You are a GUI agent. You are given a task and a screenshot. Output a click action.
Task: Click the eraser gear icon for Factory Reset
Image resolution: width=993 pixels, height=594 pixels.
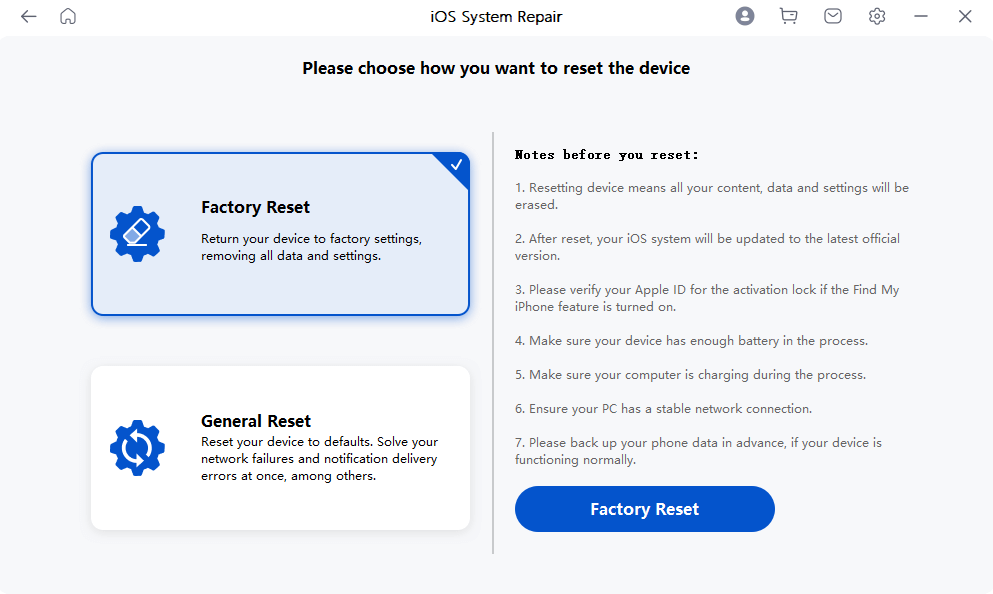[137, 234]
